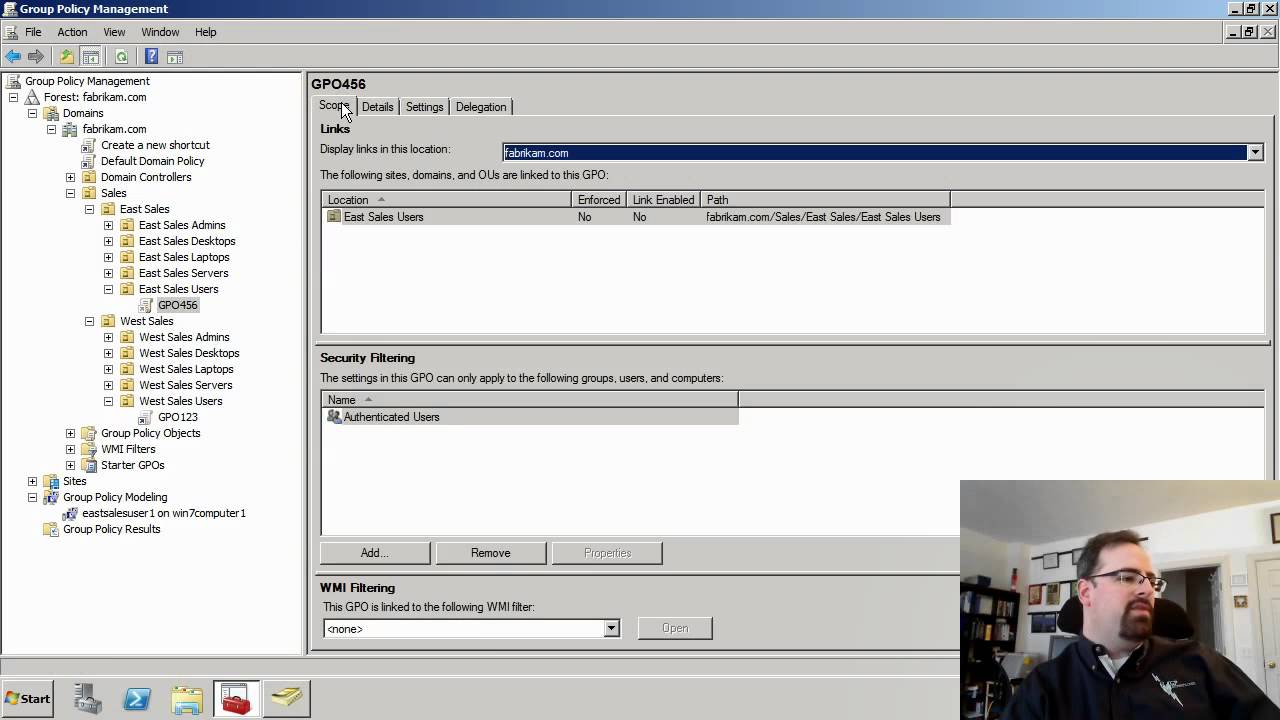
Task: Collapse the East Sales OU node
Action: point(89,209)
